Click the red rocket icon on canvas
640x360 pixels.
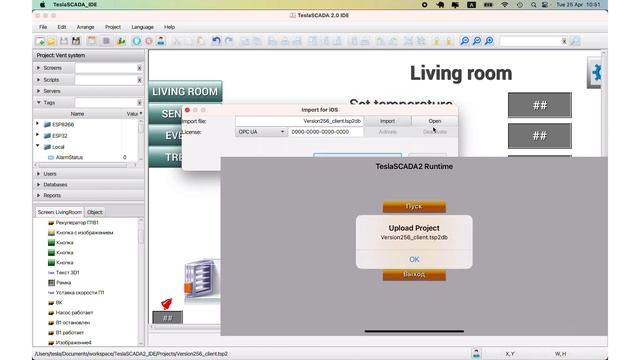(167, 303)
